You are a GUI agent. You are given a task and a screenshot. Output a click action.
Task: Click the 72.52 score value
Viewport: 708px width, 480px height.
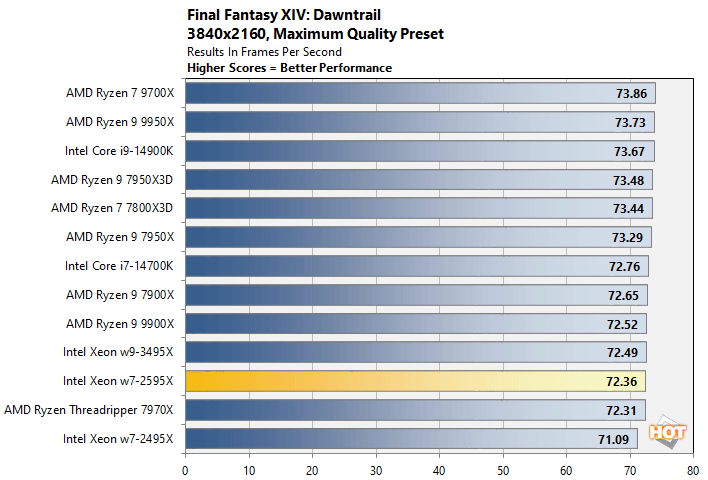pyautogui.click(x=622, y=325)
